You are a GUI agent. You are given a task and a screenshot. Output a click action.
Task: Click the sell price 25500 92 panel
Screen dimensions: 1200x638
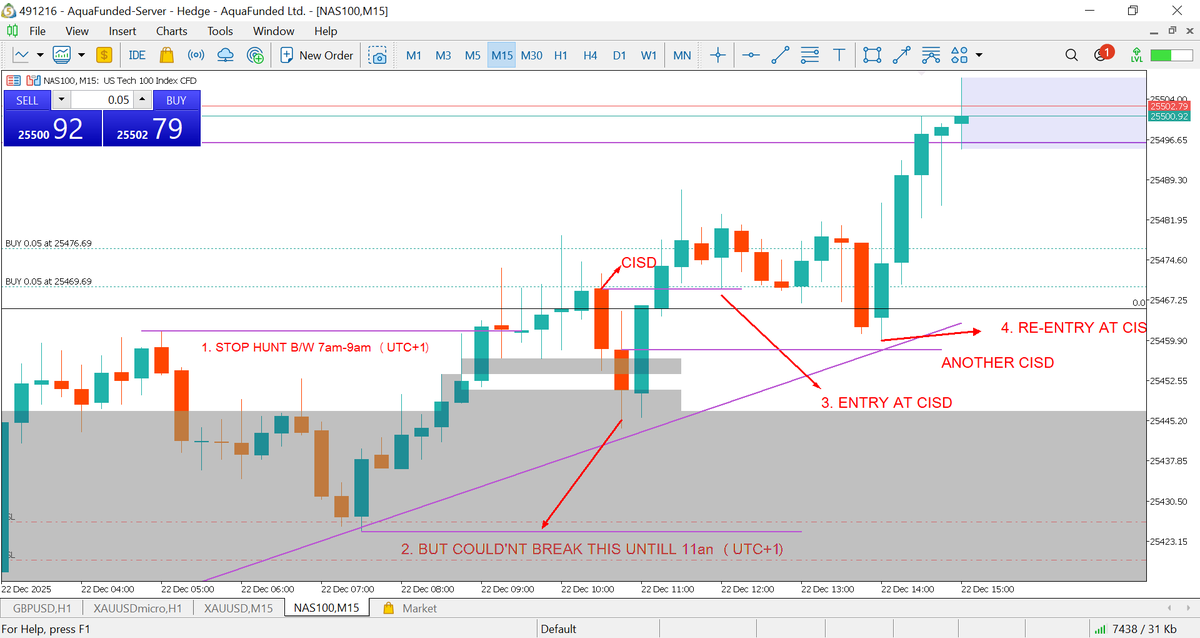(x=52, y=128)
